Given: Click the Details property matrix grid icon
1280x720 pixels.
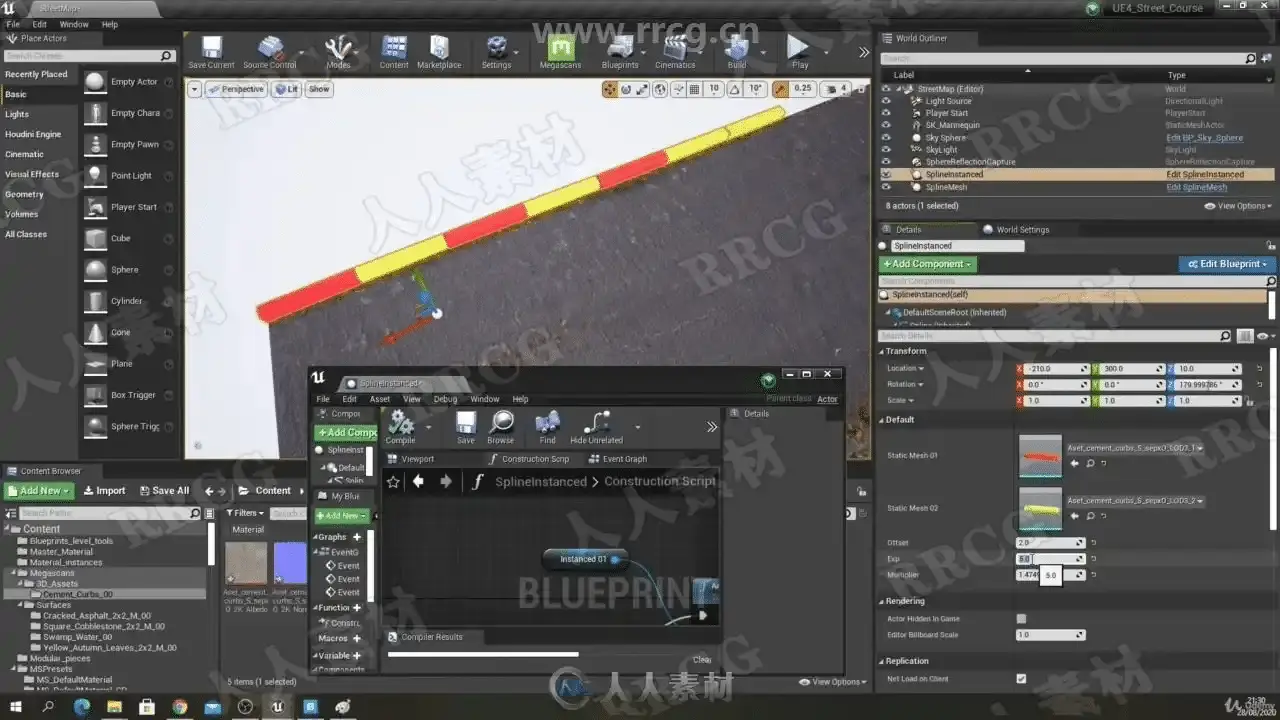Looking at the screenshot, I should click(x=1245, y=336).
